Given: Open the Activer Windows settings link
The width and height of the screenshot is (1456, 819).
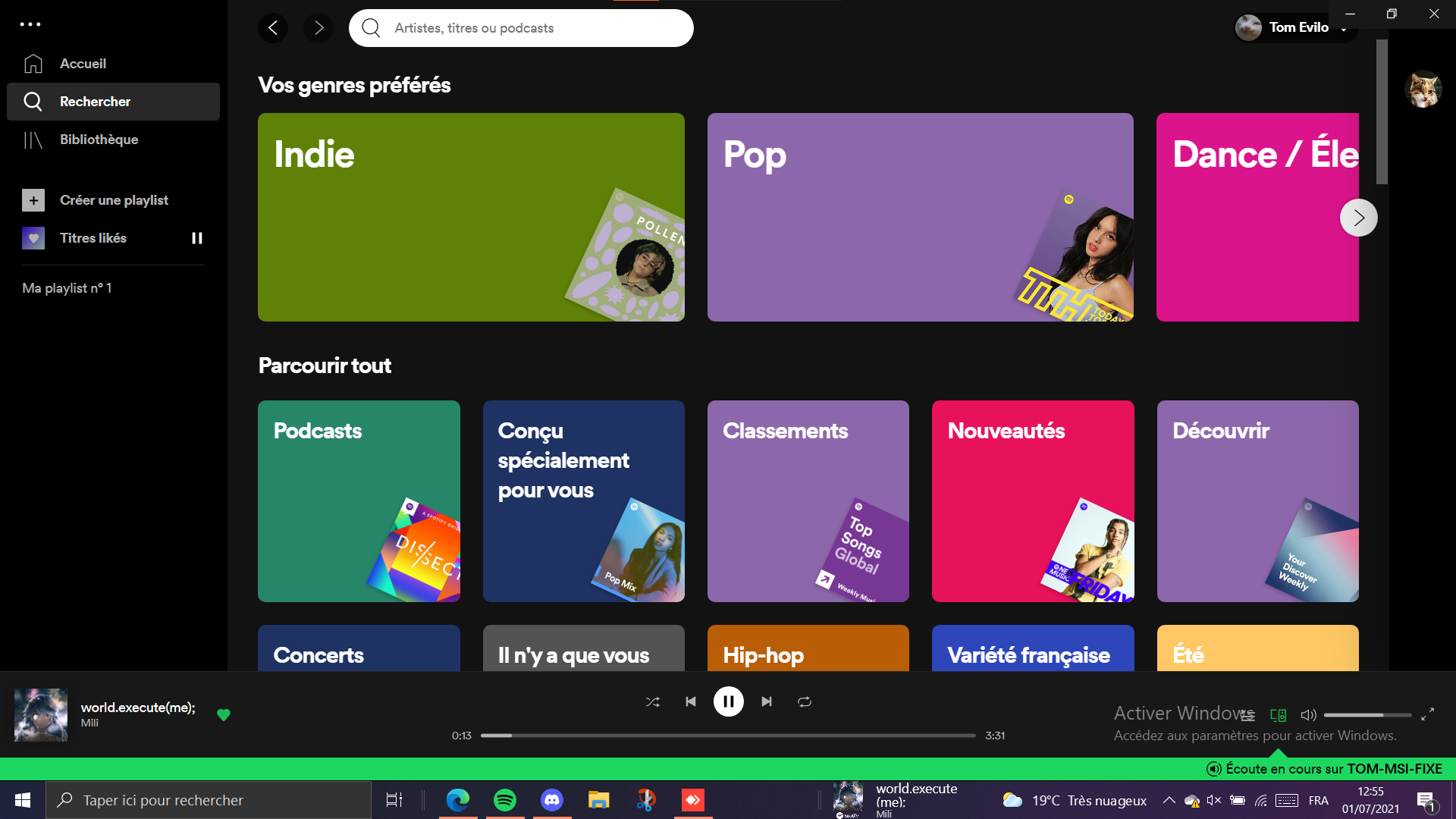Looking at the screenshot, I should (x=1254, y=735).
